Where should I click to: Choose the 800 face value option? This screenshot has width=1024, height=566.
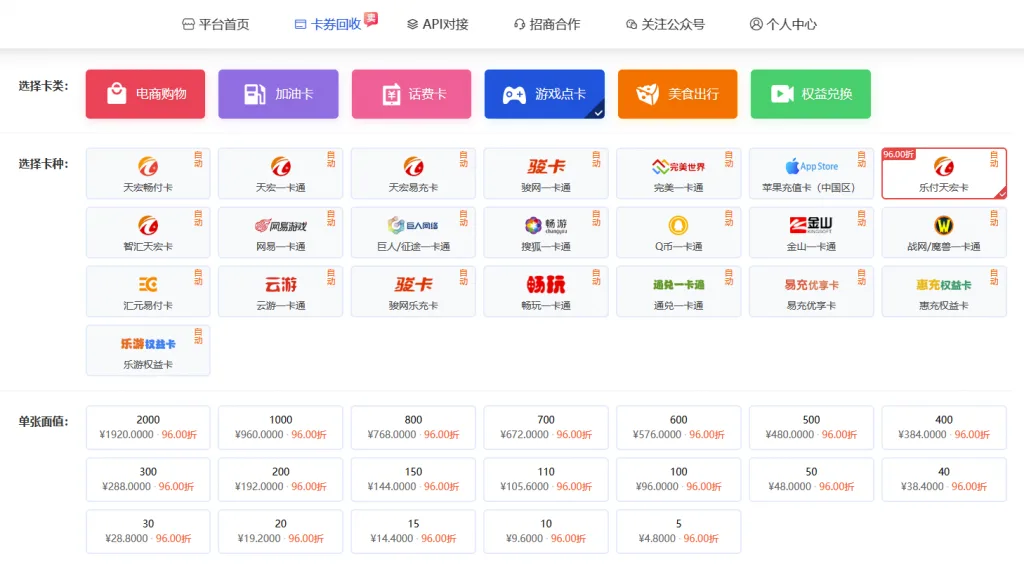click(x=413, y=428)
